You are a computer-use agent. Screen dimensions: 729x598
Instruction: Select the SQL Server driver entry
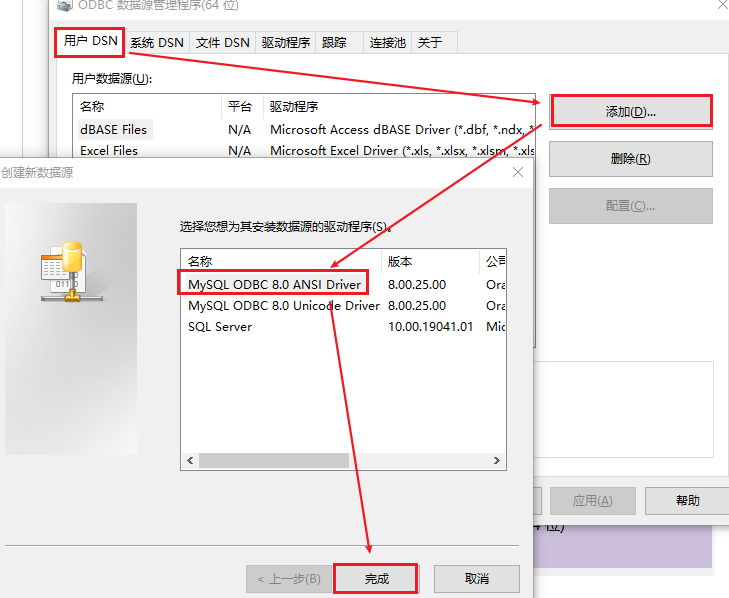coord(220,327)
